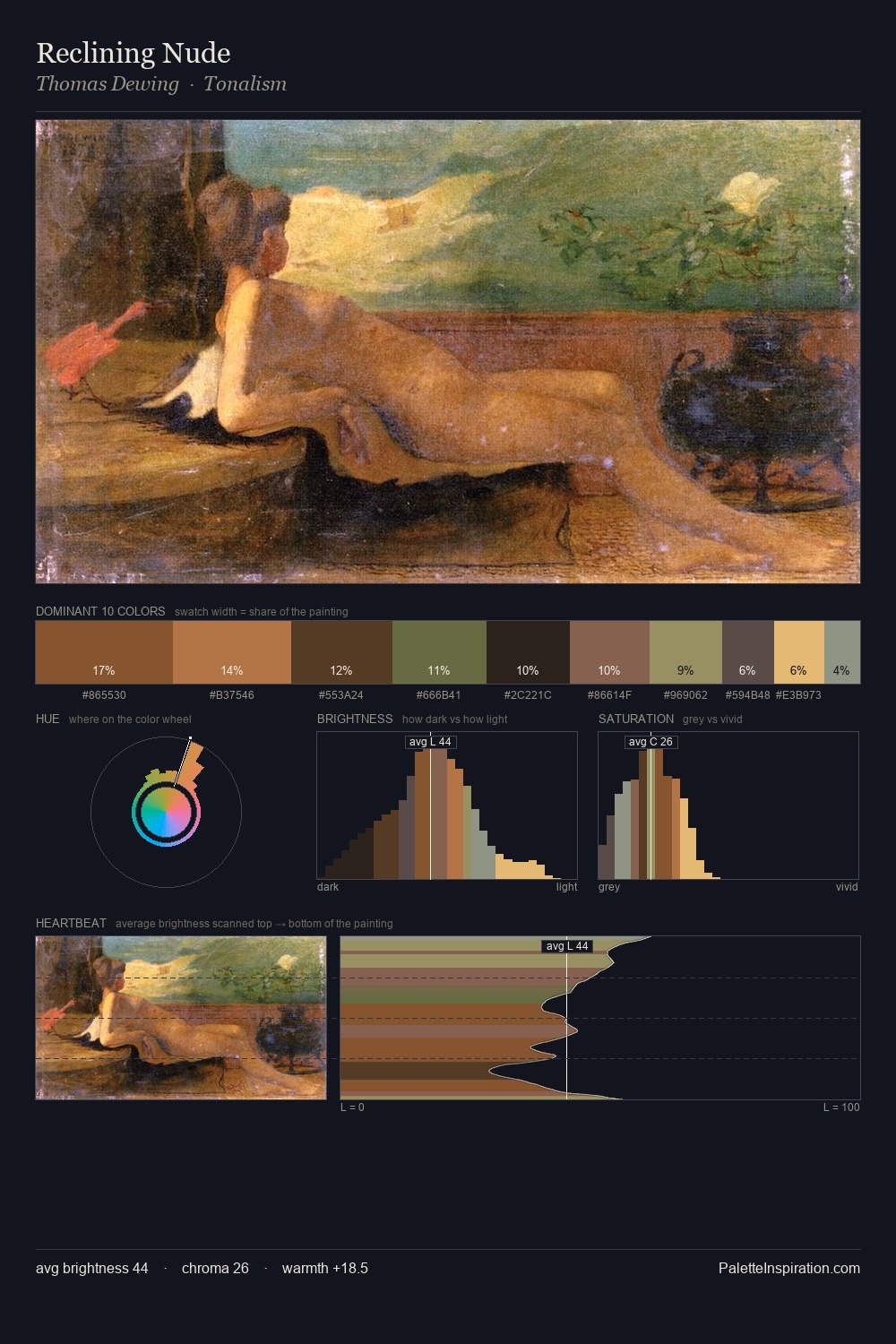Click the 'vivid' axis label

847,887
